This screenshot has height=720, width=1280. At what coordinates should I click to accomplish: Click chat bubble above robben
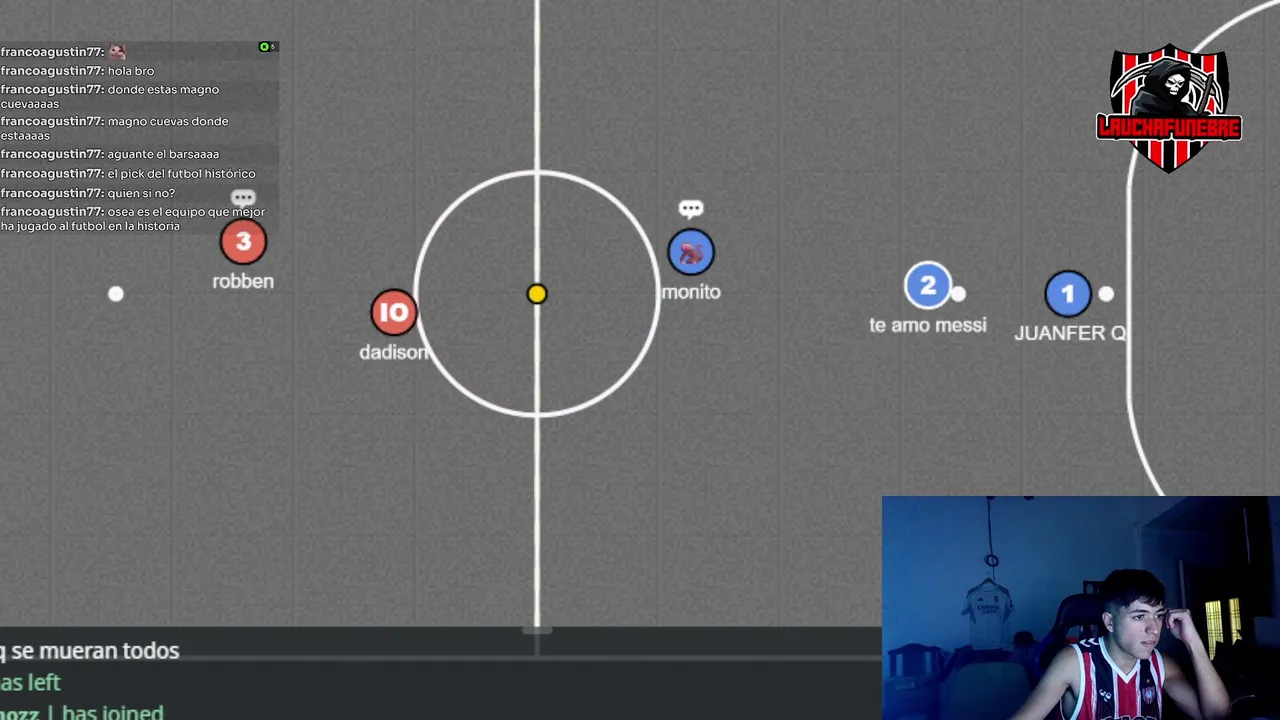[x=243, y=198]
